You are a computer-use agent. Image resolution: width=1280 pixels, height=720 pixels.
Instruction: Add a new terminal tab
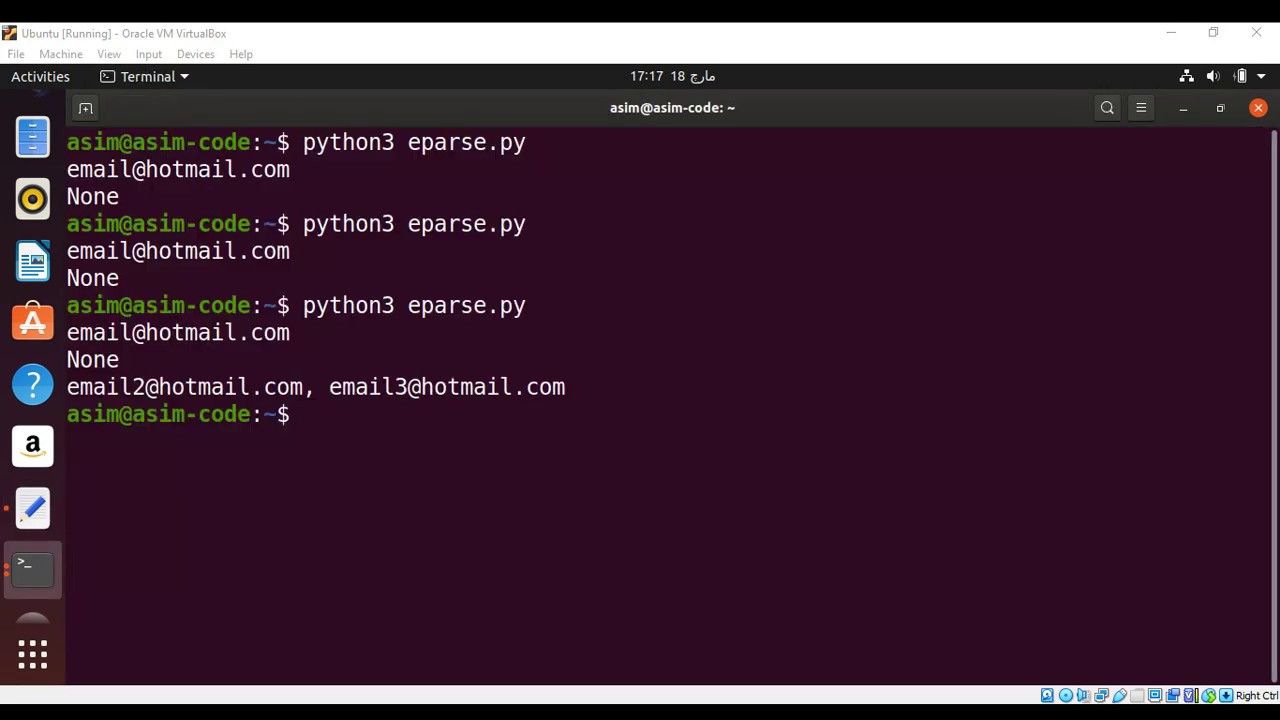pos(86,108)
